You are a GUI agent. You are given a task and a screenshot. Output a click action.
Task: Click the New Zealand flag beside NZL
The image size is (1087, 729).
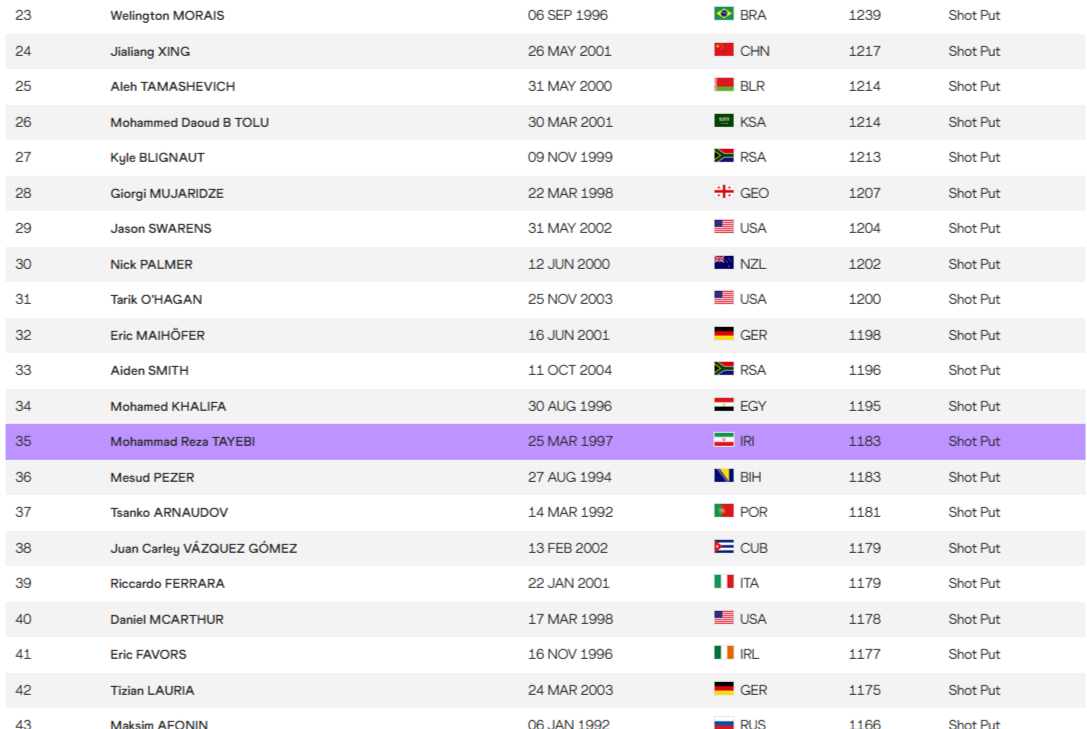tap(723, 264)
